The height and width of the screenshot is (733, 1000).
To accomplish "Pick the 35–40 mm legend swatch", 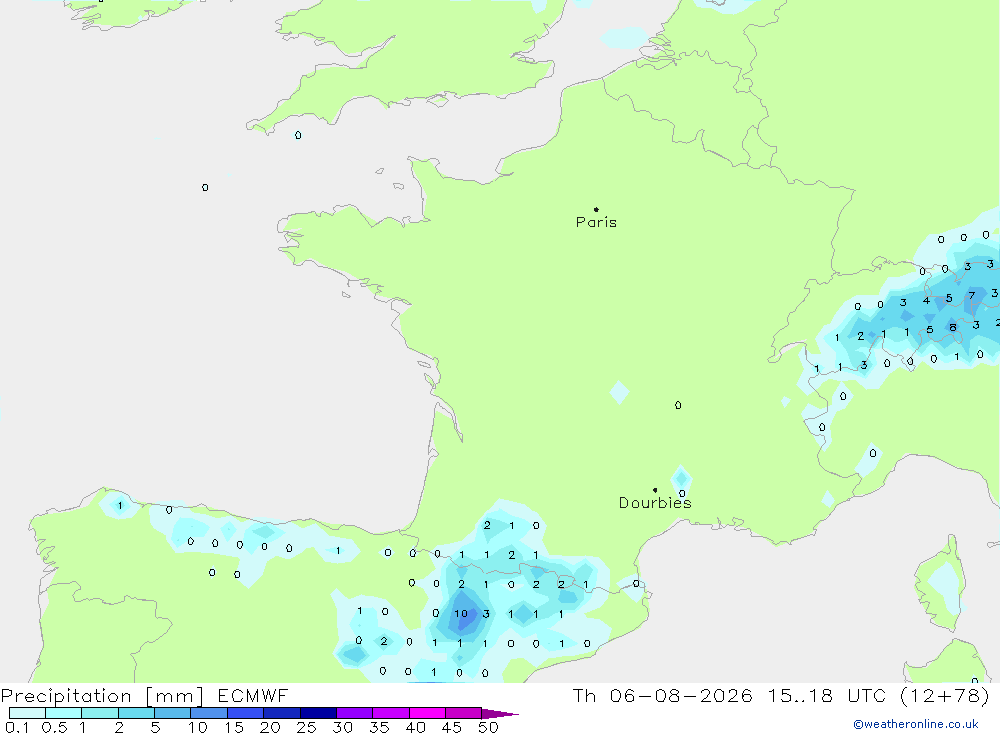I will (391, 713).
